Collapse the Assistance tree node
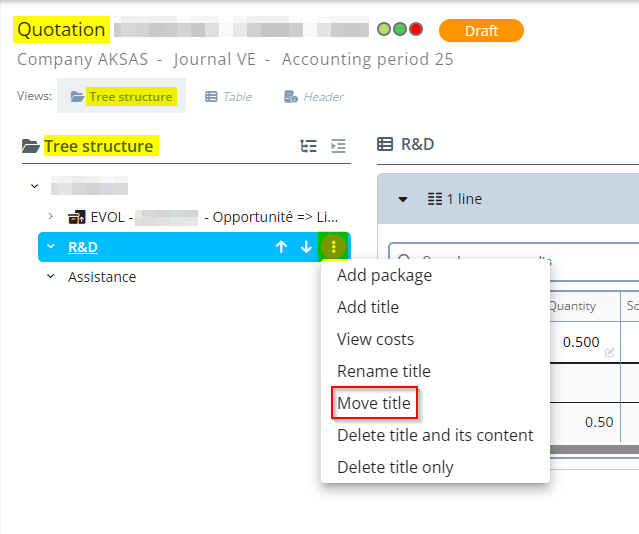 pyautogui.click(x=51, y=277)
